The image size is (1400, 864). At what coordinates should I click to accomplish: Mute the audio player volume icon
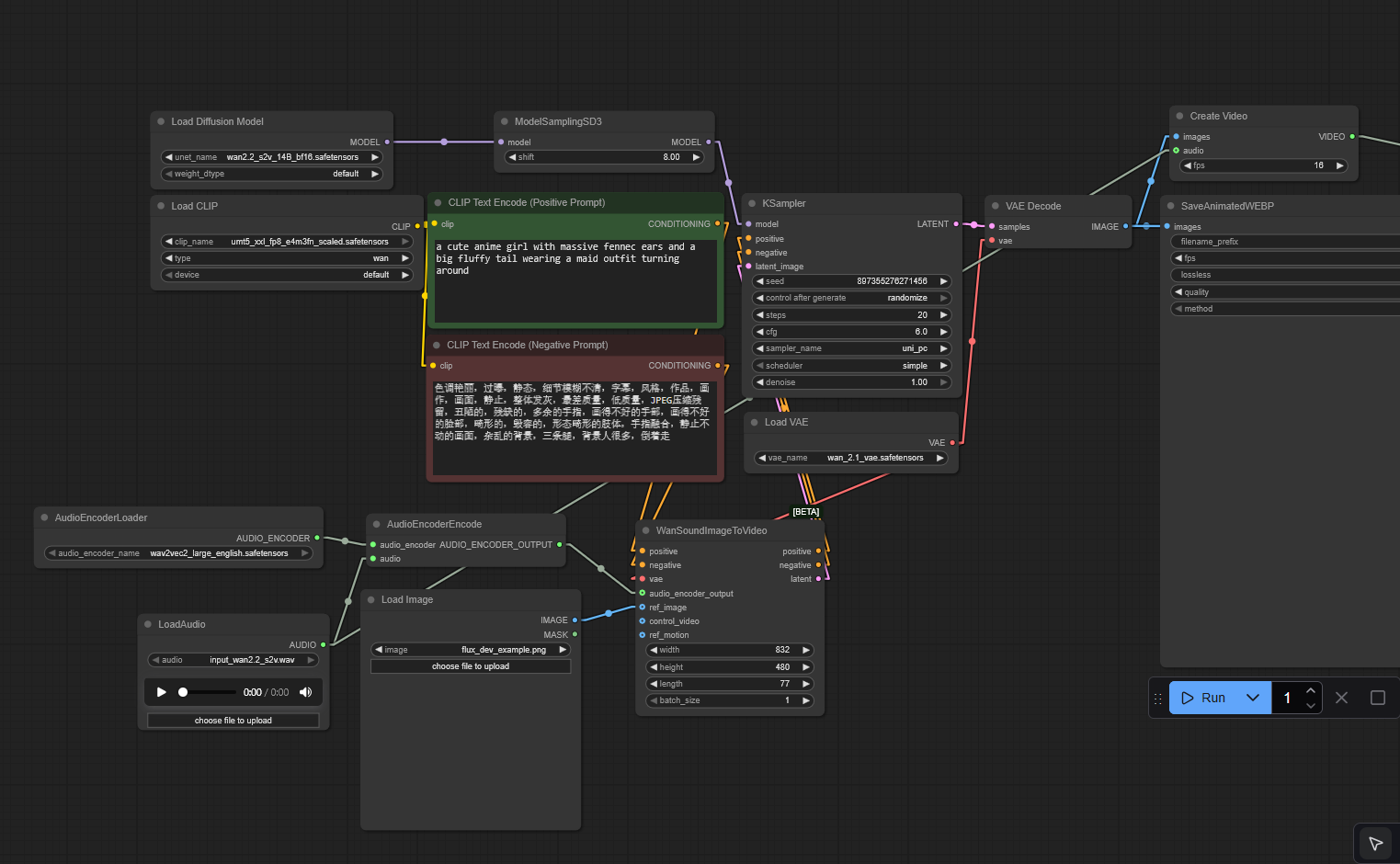coord(305,692)
